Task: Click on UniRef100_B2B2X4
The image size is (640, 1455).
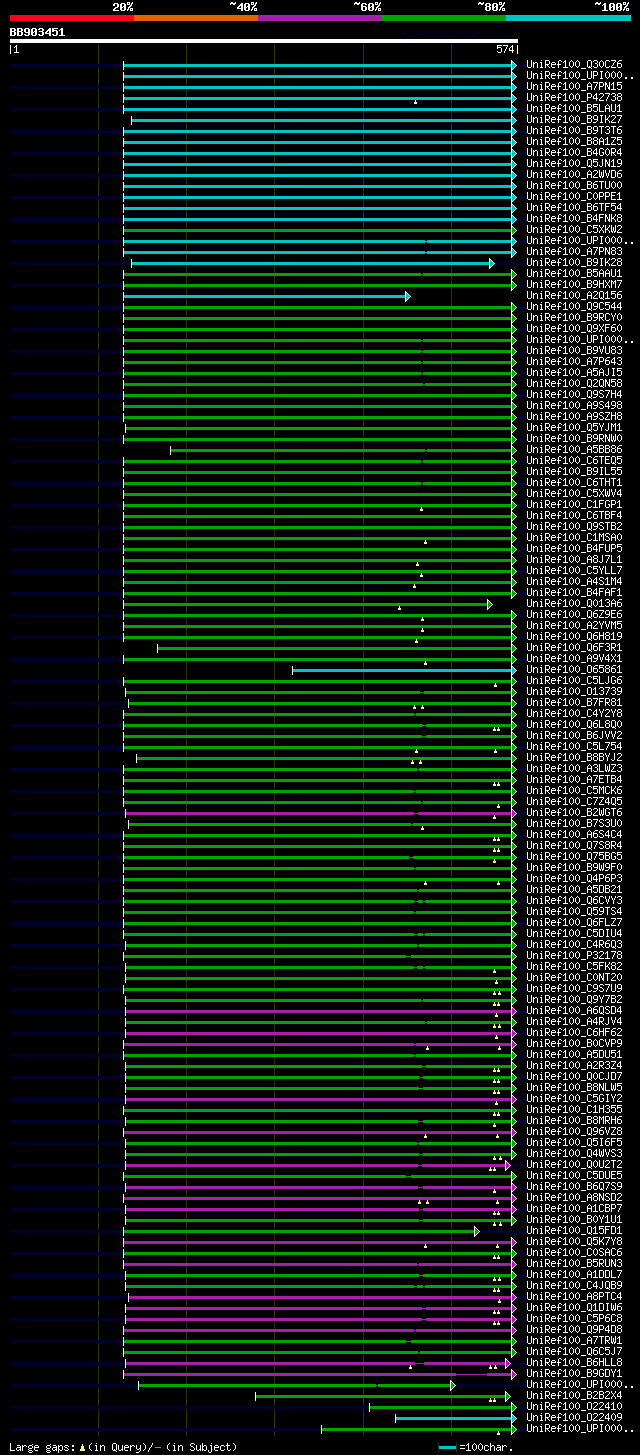Action: (574, 1395)
